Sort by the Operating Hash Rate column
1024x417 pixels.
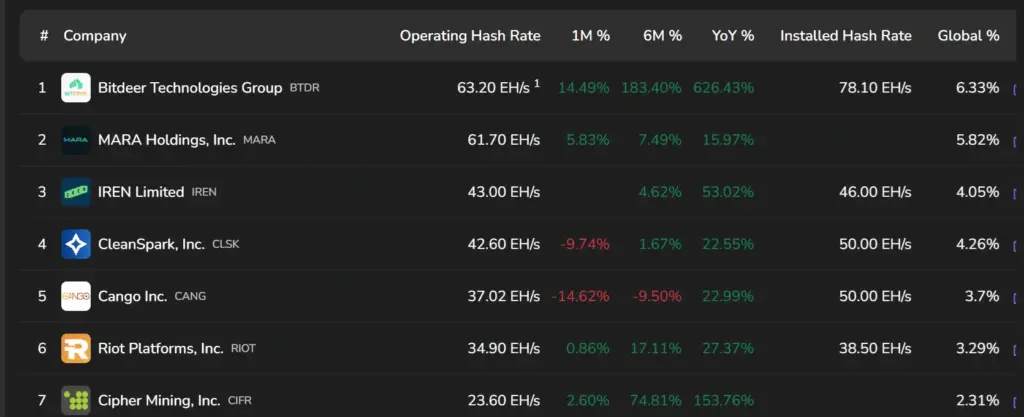(470, 36)
